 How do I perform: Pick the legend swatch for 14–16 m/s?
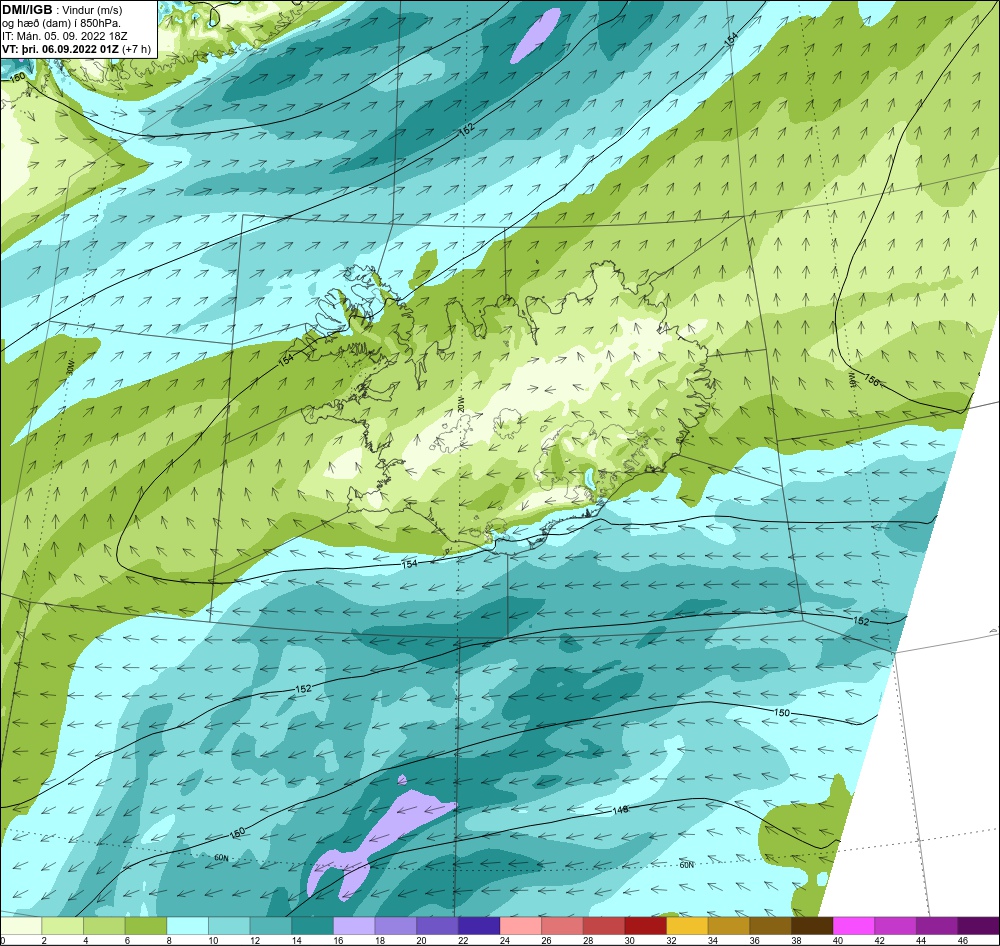pos(312,926)
